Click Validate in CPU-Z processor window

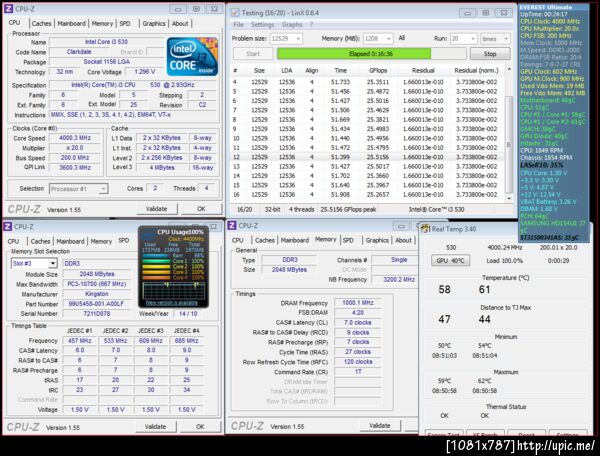tap(157, 209)
